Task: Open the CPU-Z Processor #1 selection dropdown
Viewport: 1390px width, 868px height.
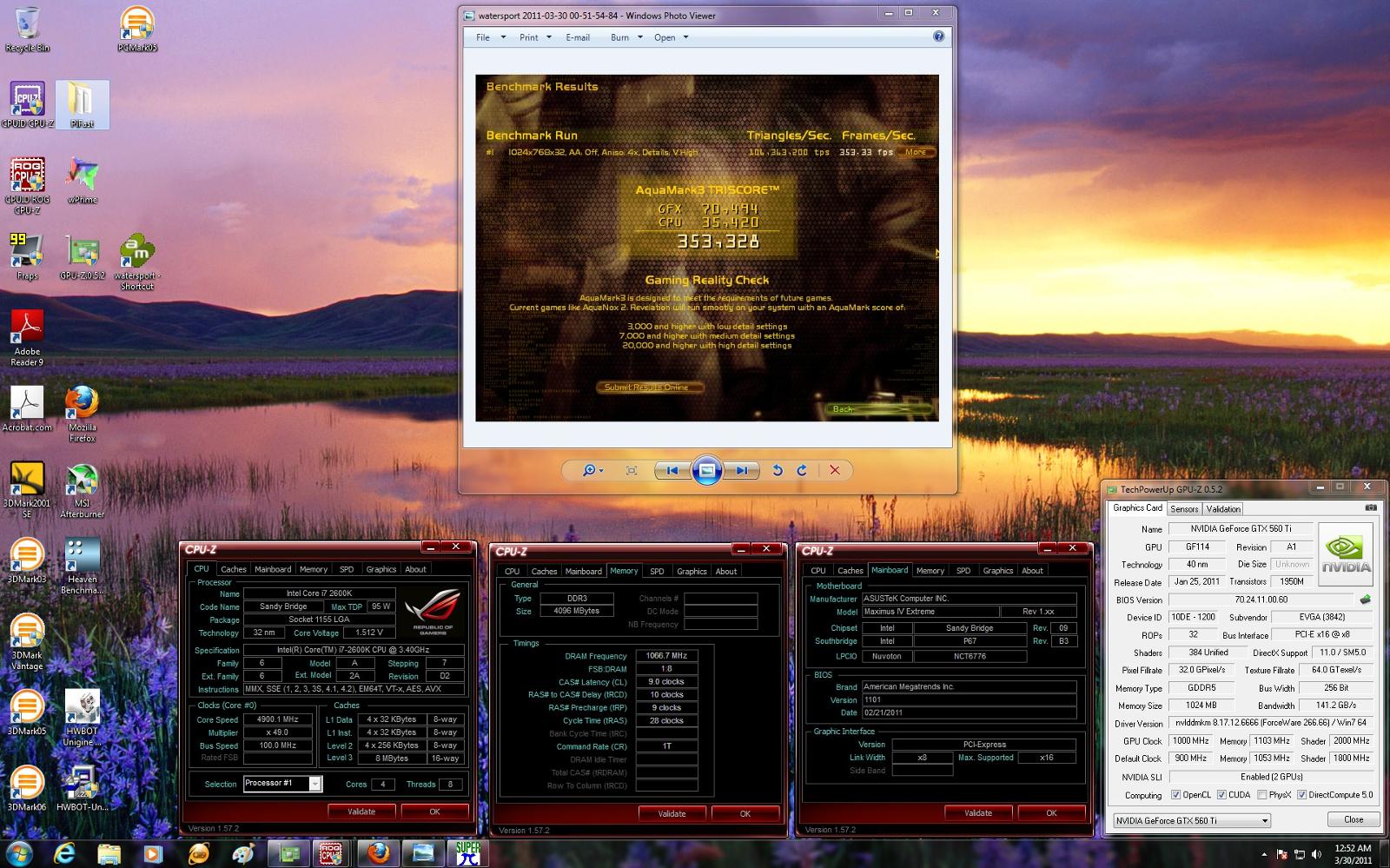Action: [x=282, y=784]
